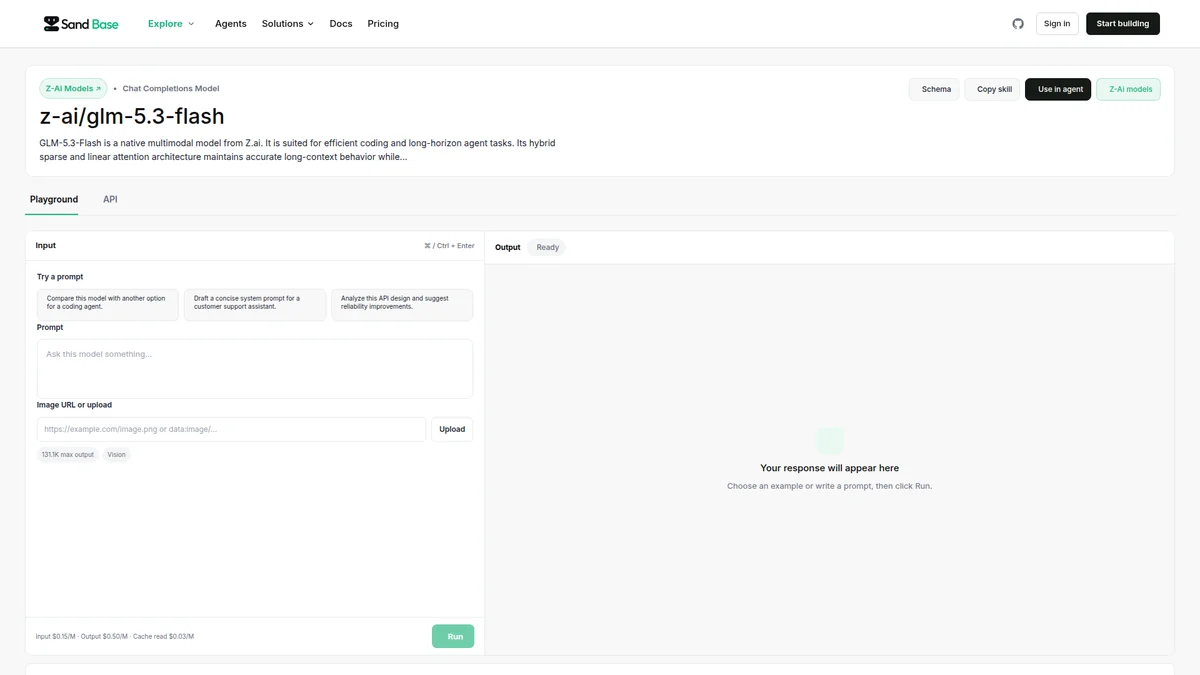1200x675 pixels.
Task: Select the API design analysis prompt example
Action: [x=402, y=305]
